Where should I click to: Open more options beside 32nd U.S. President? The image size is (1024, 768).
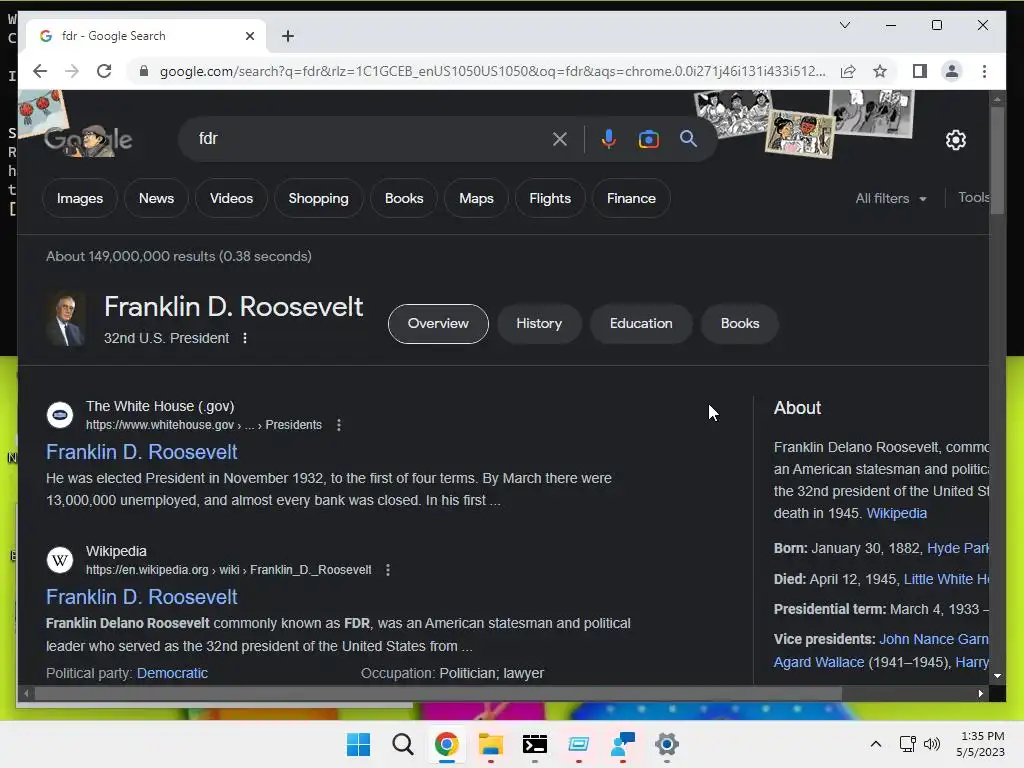(245, 338)
